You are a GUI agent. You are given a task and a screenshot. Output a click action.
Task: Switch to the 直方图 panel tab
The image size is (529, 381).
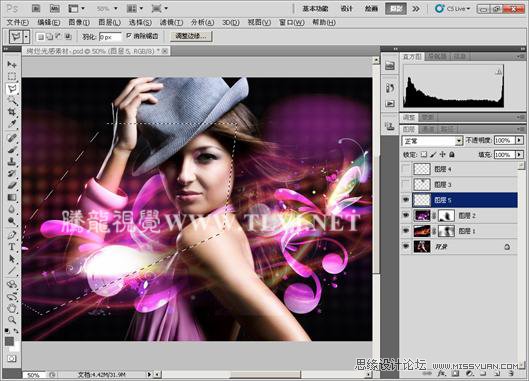pyautogui.click(x=412, y=56)
